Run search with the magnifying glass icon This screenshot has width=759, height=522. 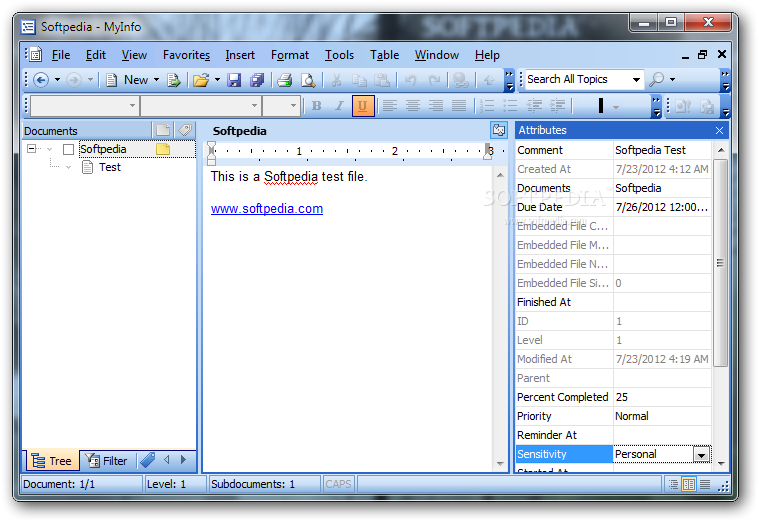pyautogui.click(x=656, y=79)
